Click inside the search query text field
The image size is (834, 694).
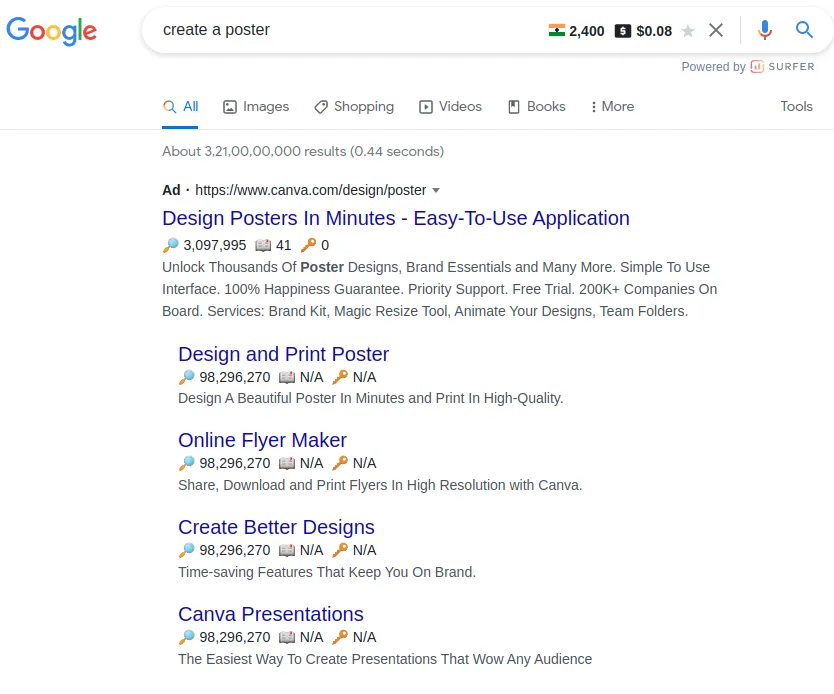tap(350, 30)
